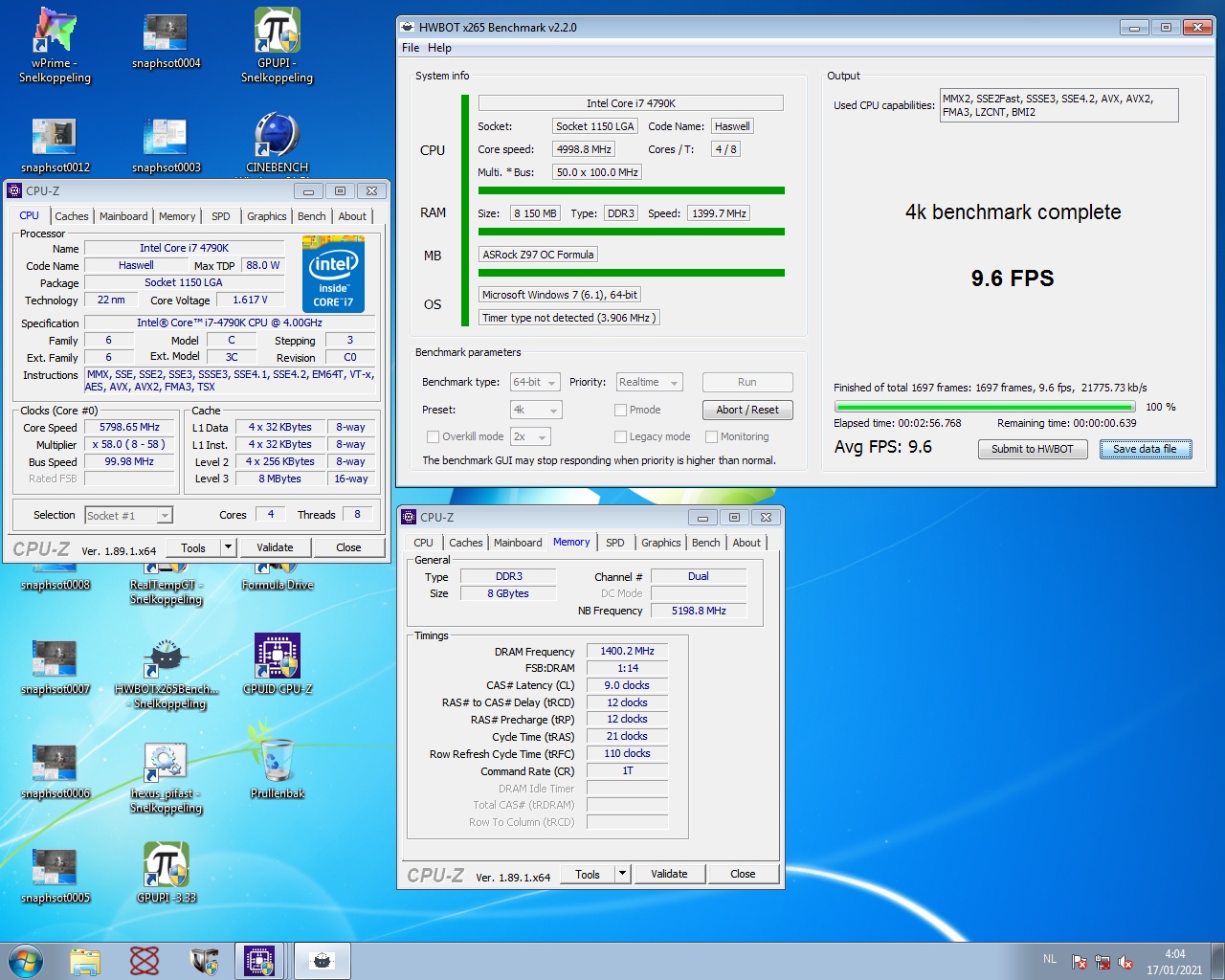Image resolution: width=1225 pixels, height=980 pixels.
Task: Enable the Monitoring checkbox
Action: click(711, 436)
